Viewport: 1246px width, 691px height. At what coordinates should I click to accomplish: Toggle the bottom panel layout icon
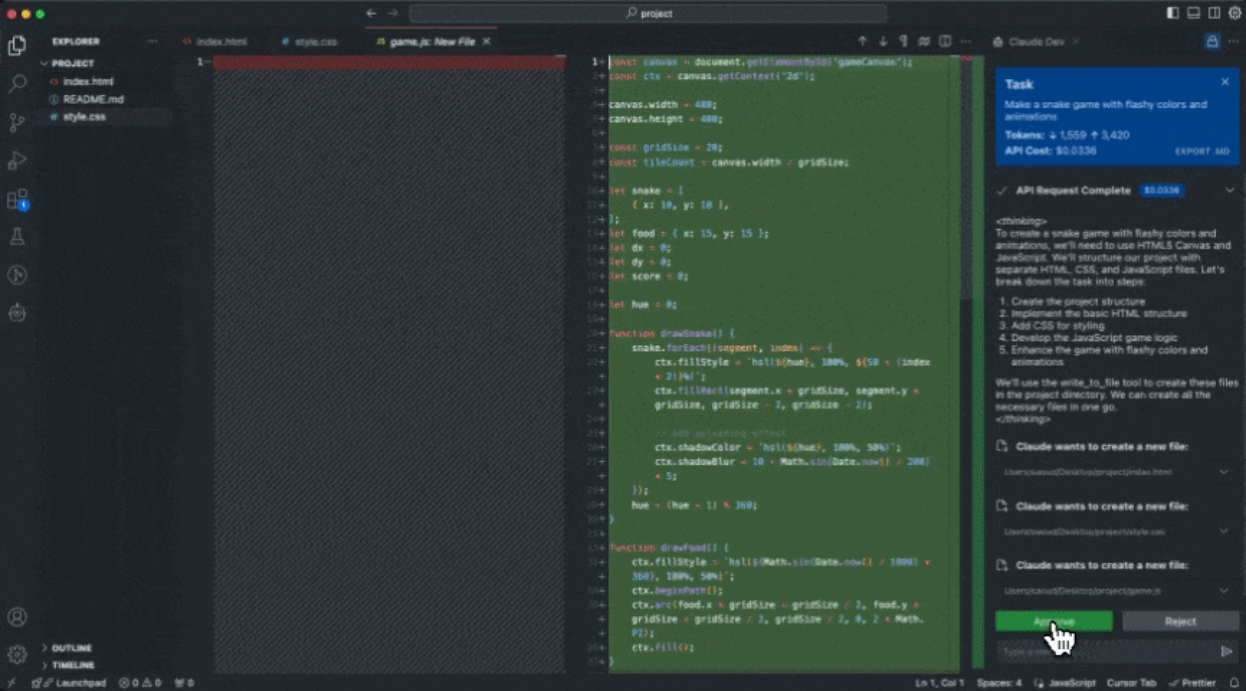coord(1193,13)
